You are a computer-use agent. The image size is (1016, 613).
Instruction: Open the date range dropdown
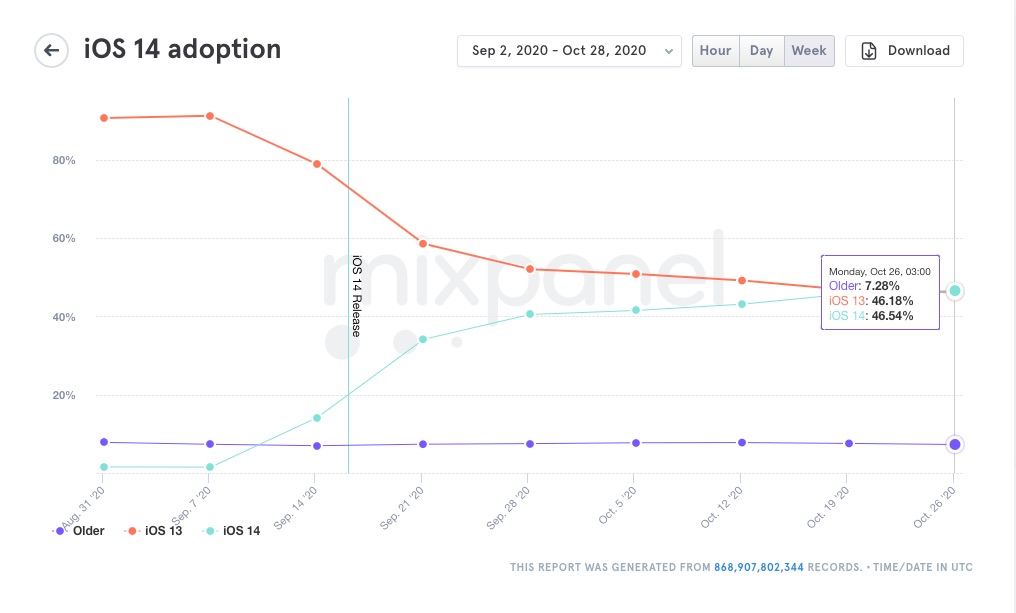[x=568, y=51]
